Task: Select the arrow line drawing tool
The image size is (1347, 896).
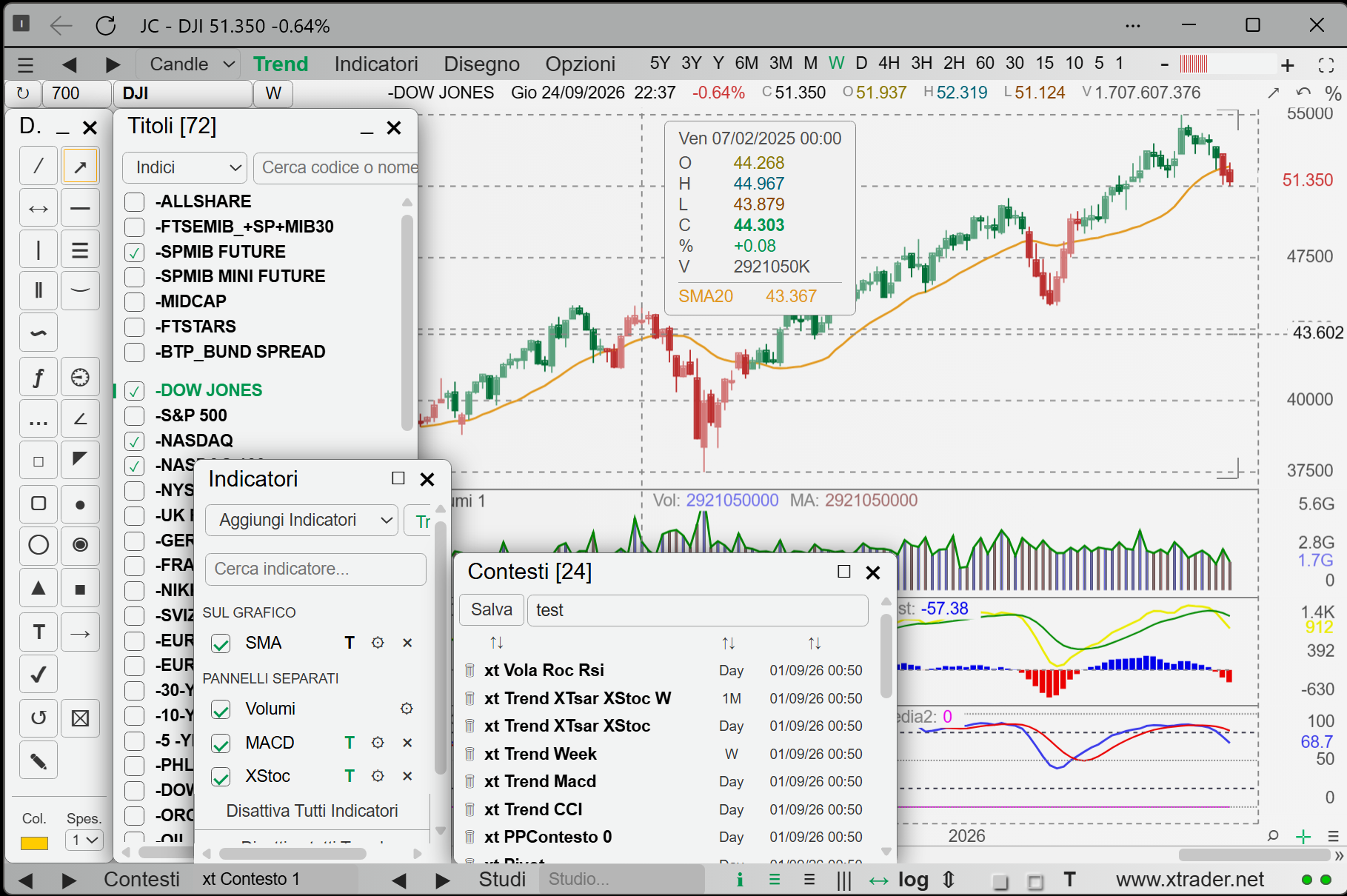Action: pyautogui.click(x=80, y=166)
